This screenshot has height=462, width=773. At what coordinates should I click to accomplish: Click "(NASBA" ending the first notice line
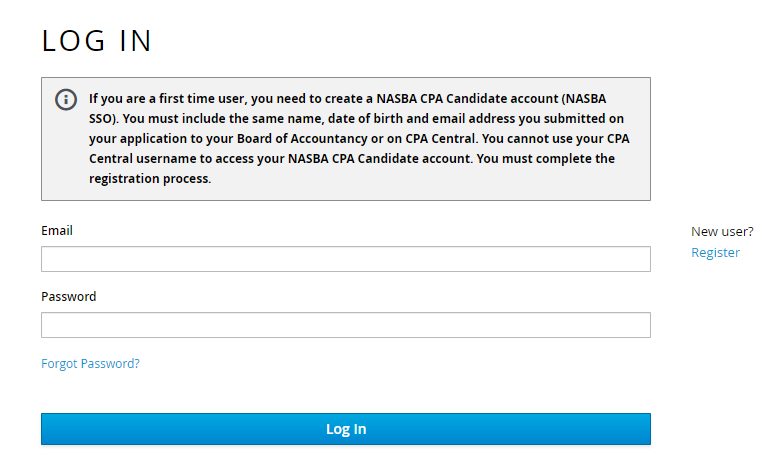[x=583, y=99]
